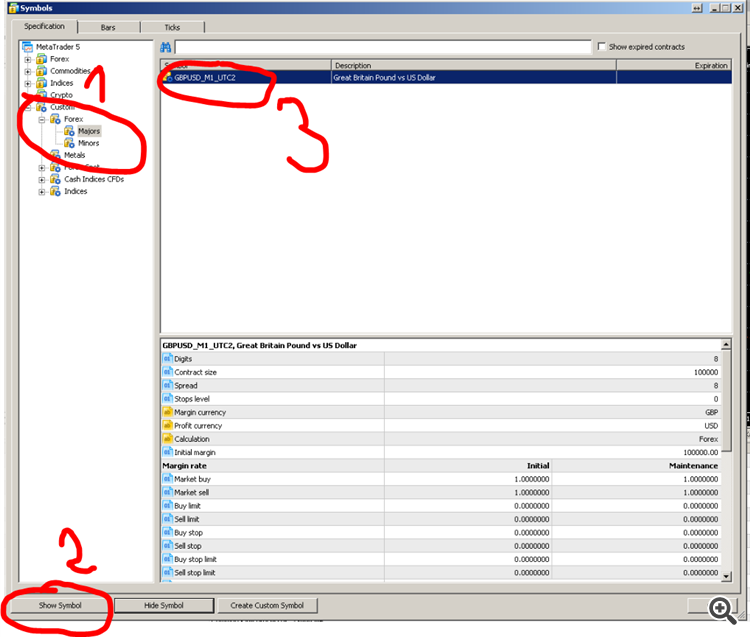Screen dimensions: 750x637
Task: Click the MetaTrader 5 root icon
Action: pos(28,47)
